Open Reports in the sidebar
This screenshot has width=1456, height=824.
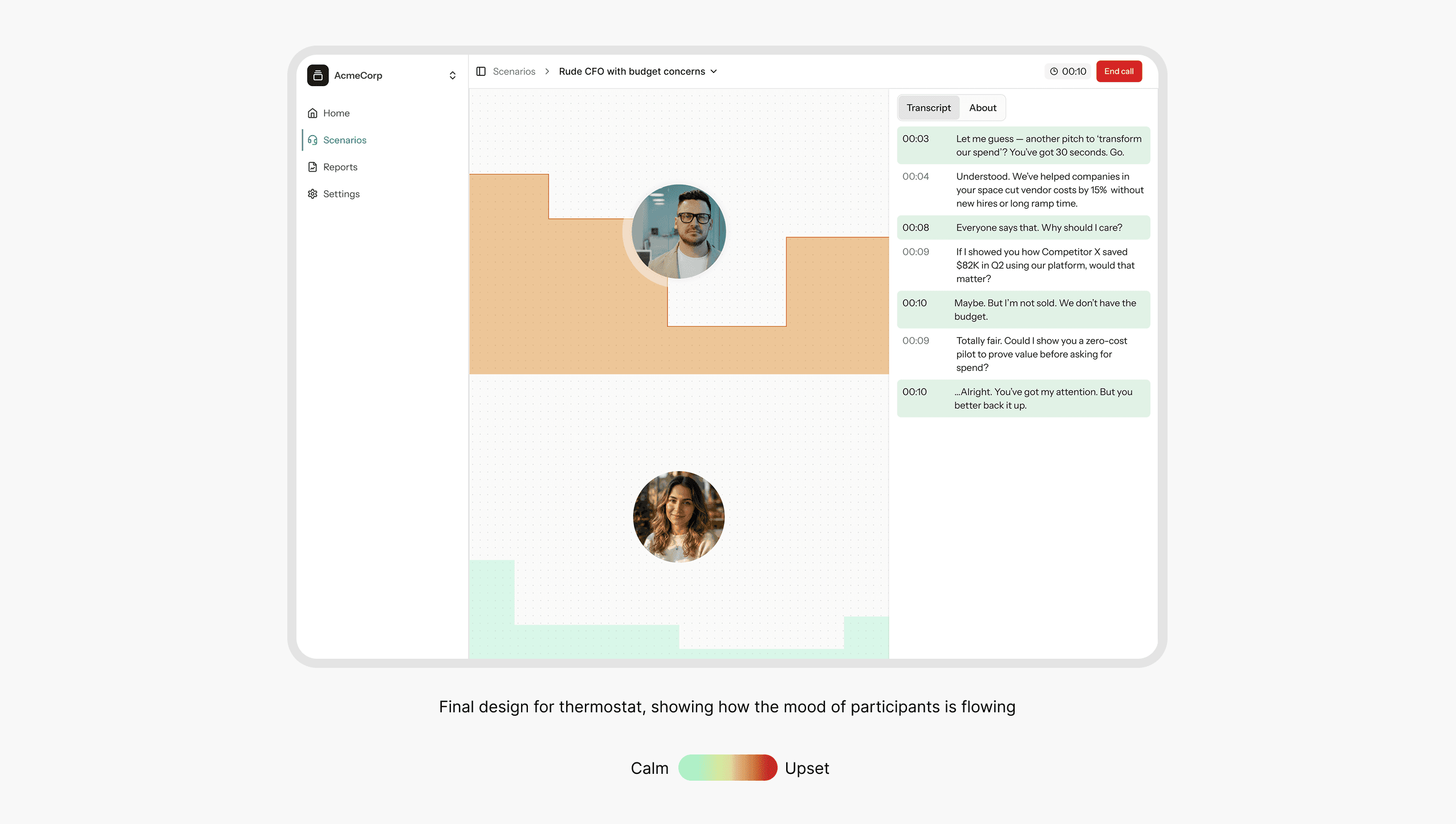340,167
